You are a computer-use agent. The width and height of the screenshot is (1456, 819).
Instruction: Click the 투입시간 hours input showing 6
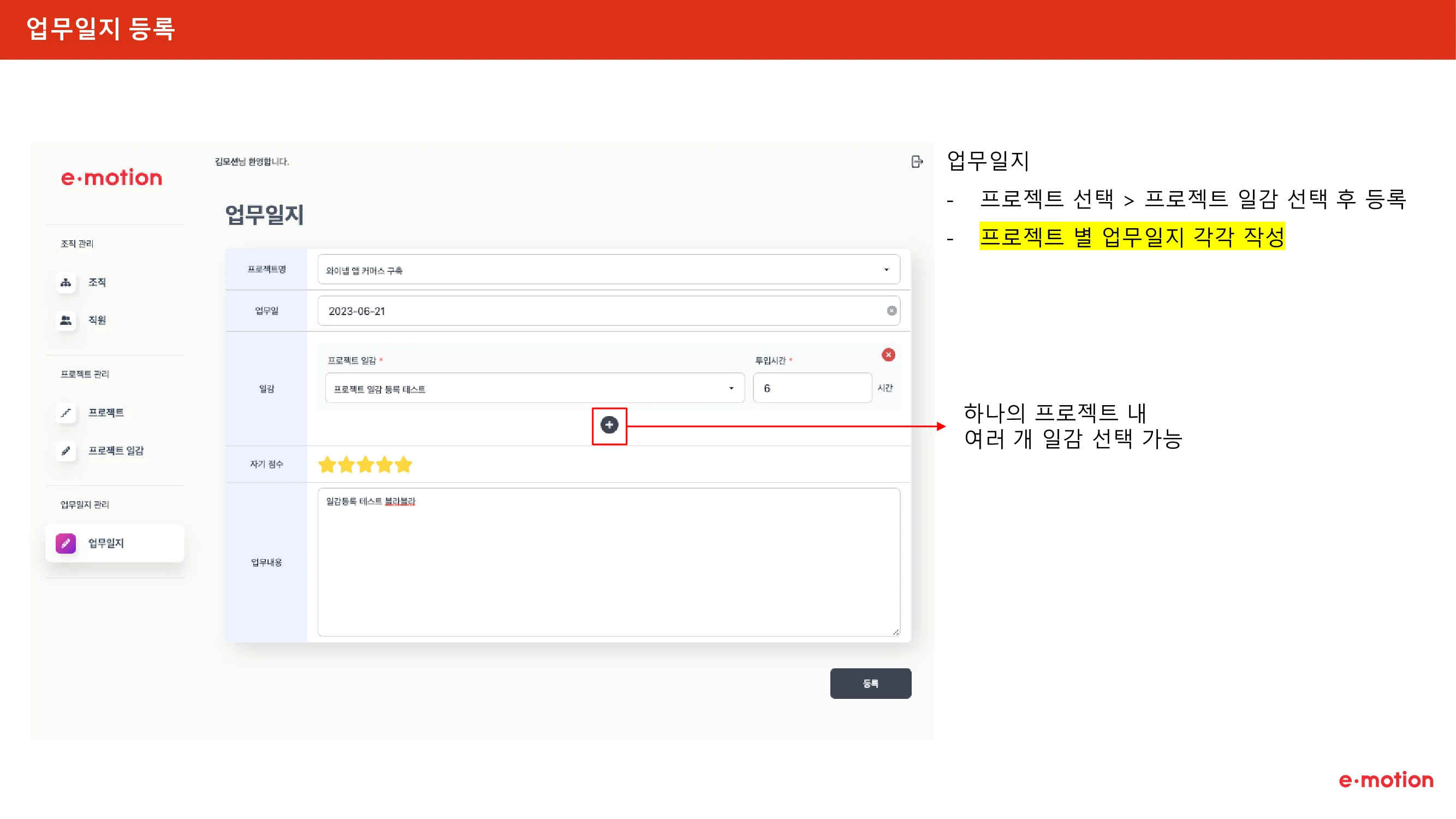tap(812, 388)
